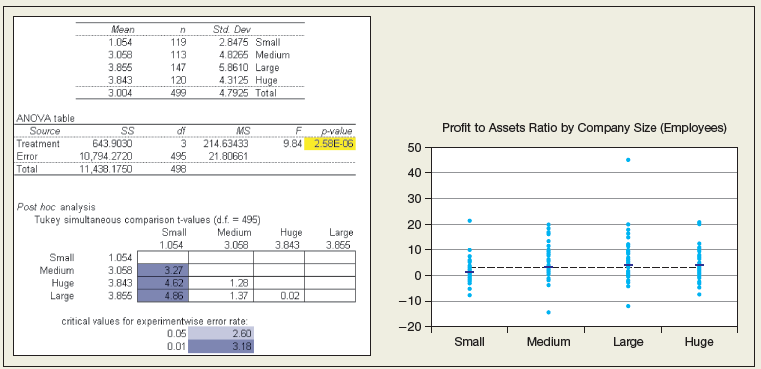Click the outlier dot near 45 for Large

tap(628, 160)
